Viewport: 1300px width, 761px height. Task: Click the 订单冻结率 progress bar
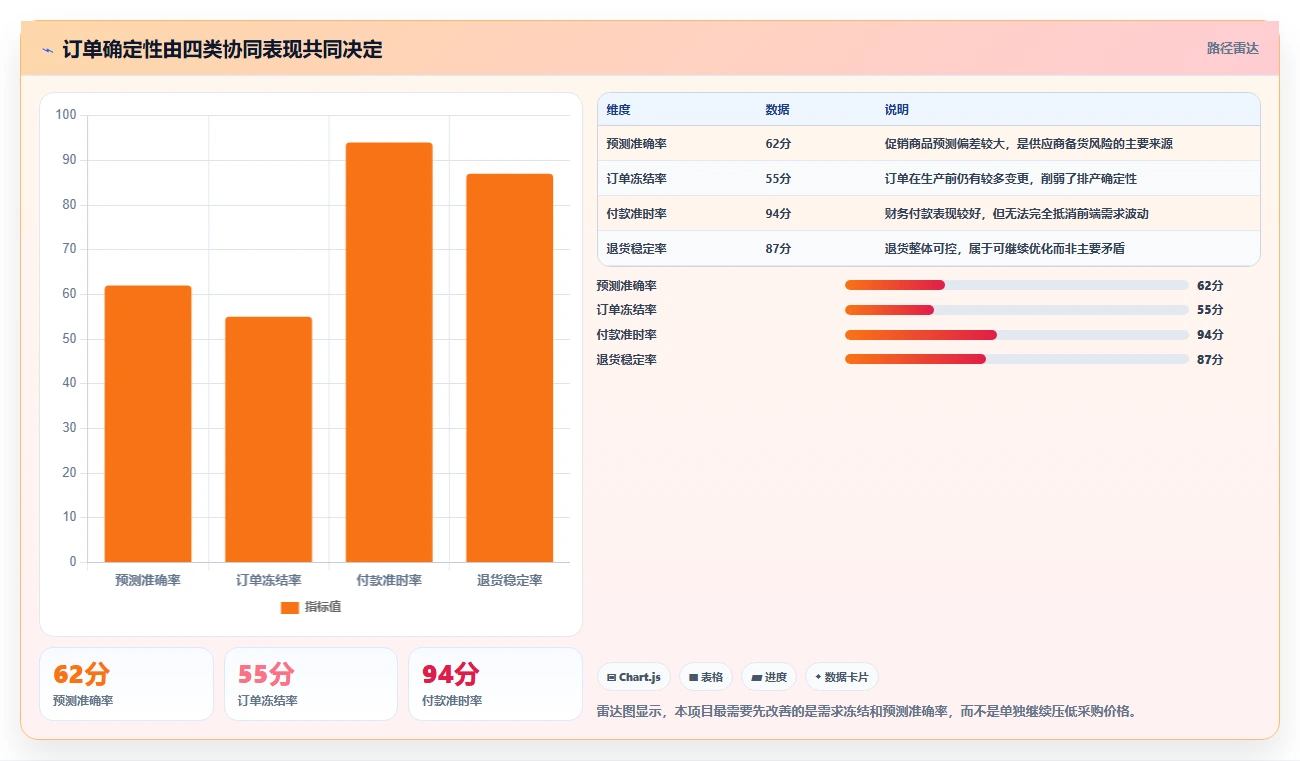(1016, 310)
